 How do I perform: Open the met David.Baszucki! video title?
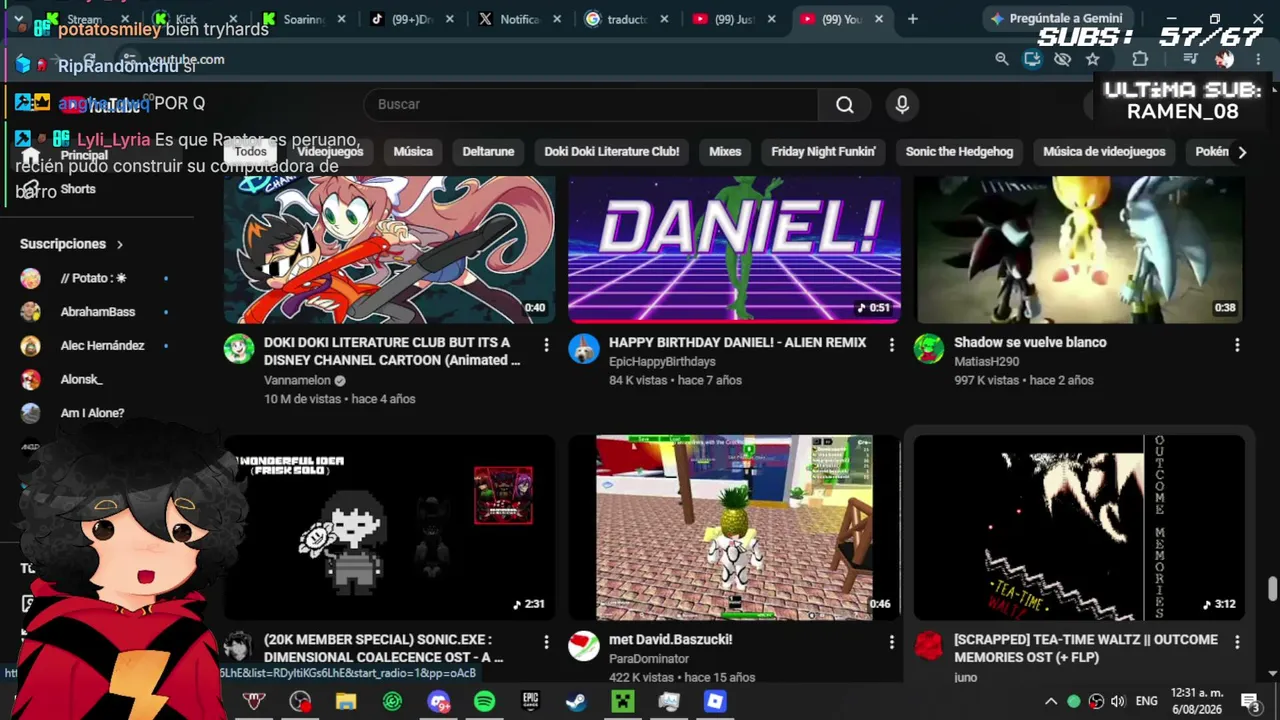tap(670, 639)
